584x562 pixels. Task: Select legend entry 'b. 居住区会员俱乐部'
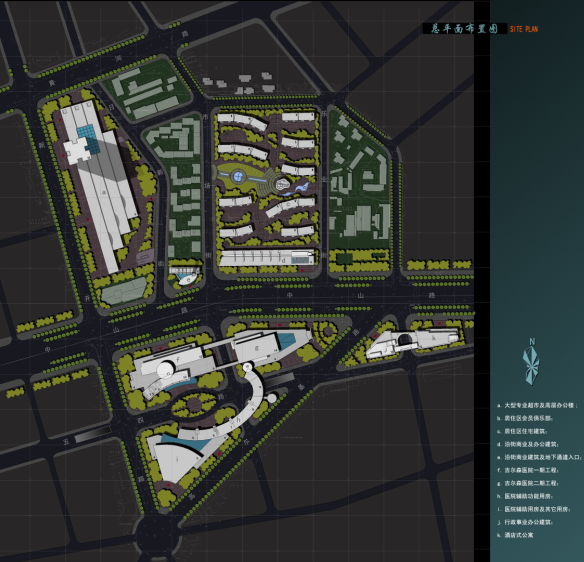524,418
